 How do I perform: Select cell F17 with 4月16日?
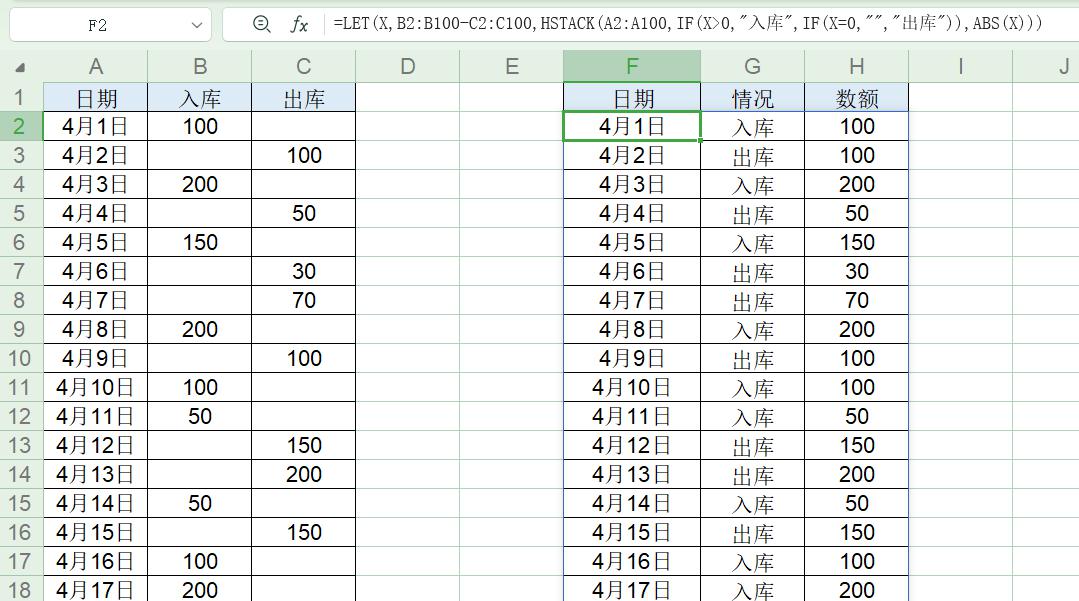632,561
